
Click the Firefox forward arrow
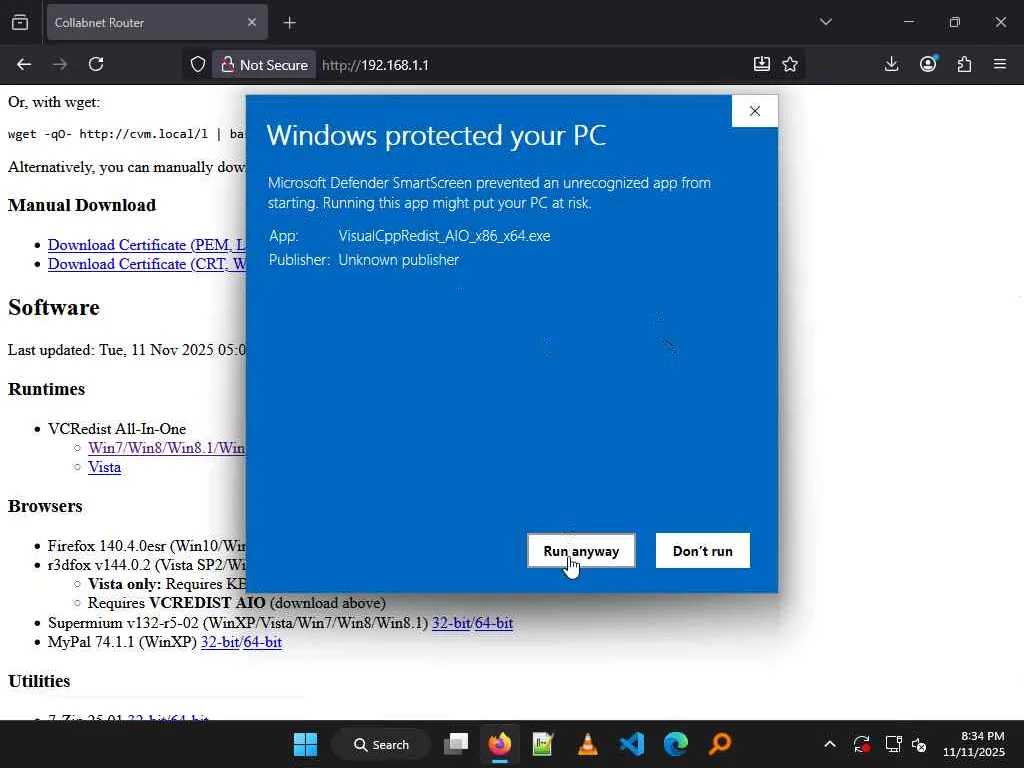coord(60,64)
